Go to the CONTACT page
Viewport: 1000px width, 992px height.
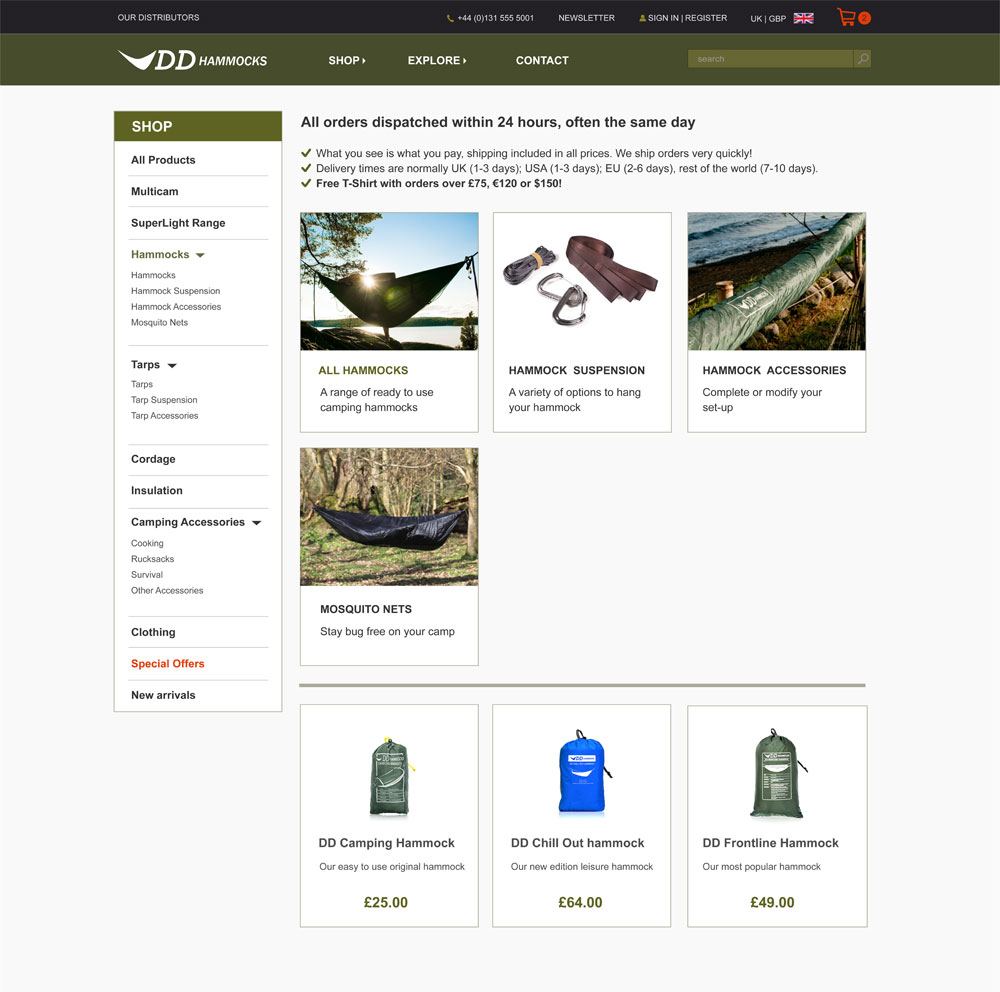[x=542, y=60]
